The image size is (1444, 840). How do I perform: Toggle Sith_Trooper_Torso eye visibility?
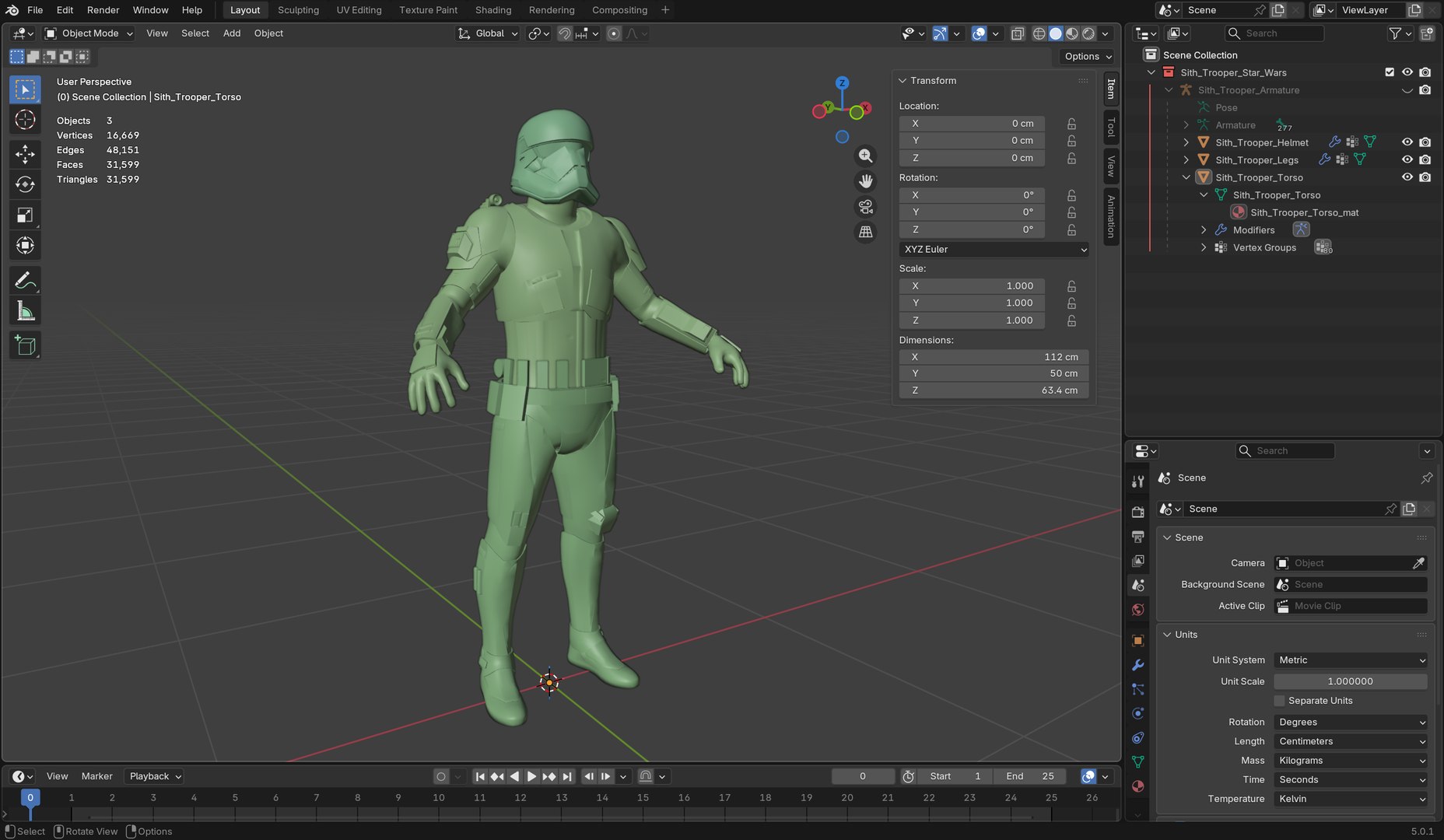click(1407, 177)
